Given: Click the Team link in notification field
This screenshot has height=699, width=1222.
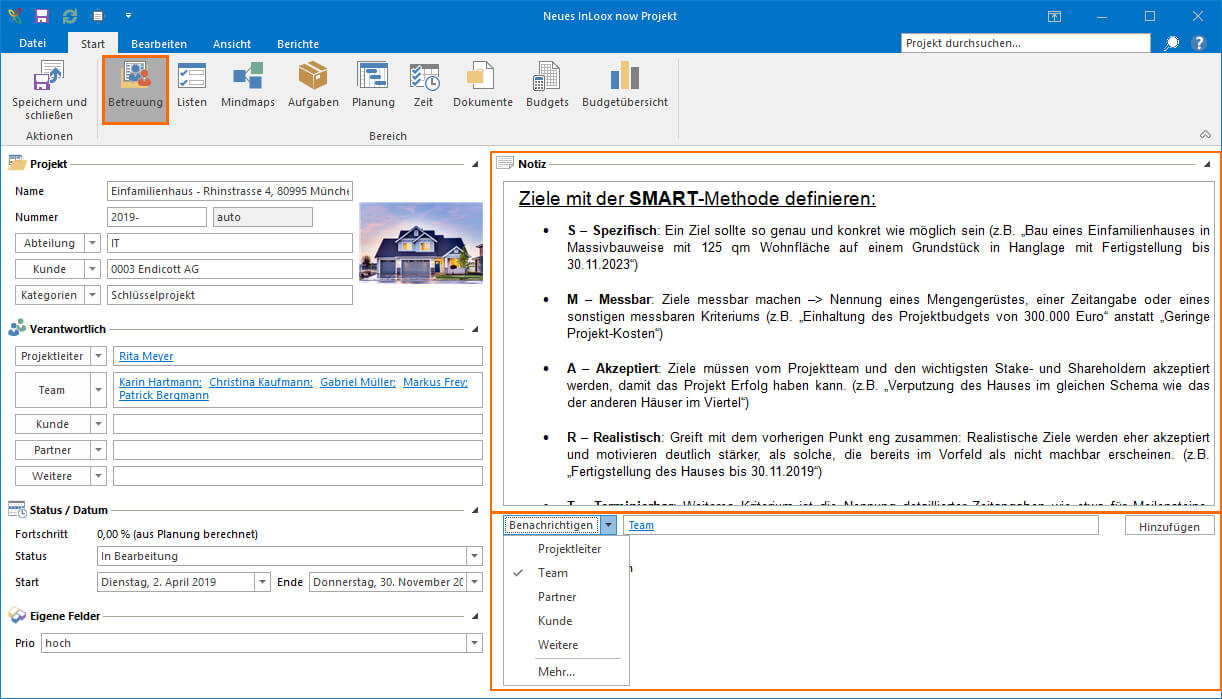Looking at the screenshot, I should click(x=641, y=525).
